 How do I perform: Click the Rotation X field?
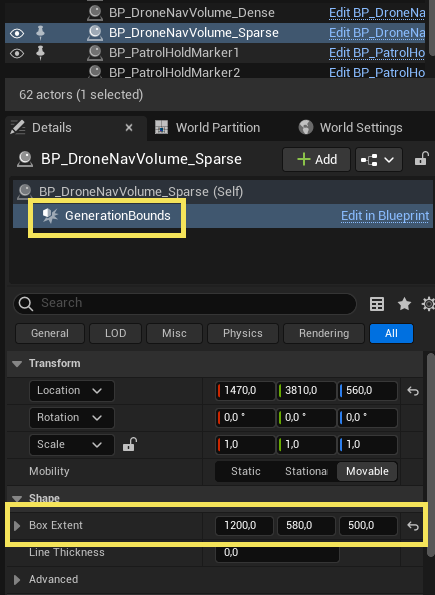point(245,418)
